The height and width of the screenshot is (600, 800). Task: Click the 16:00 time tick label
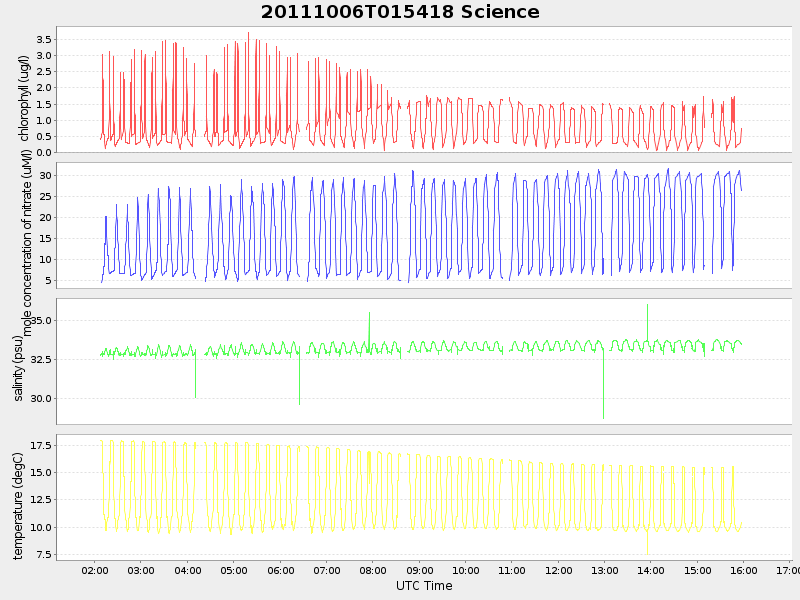coord(743,570)
